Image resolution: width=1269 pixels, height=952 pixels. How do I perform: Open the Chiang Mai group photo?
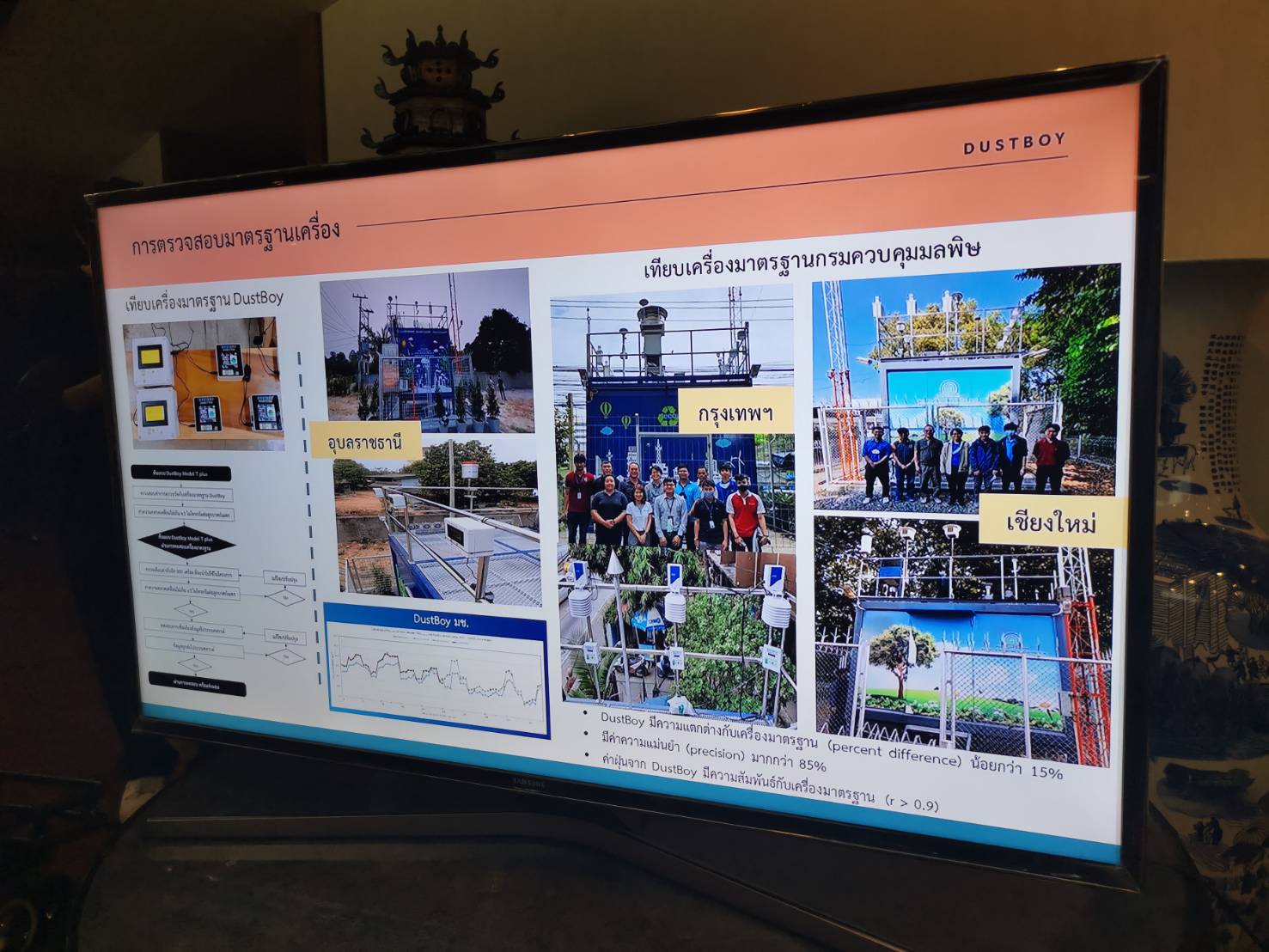pyautogui.click(x=967, y=389)
